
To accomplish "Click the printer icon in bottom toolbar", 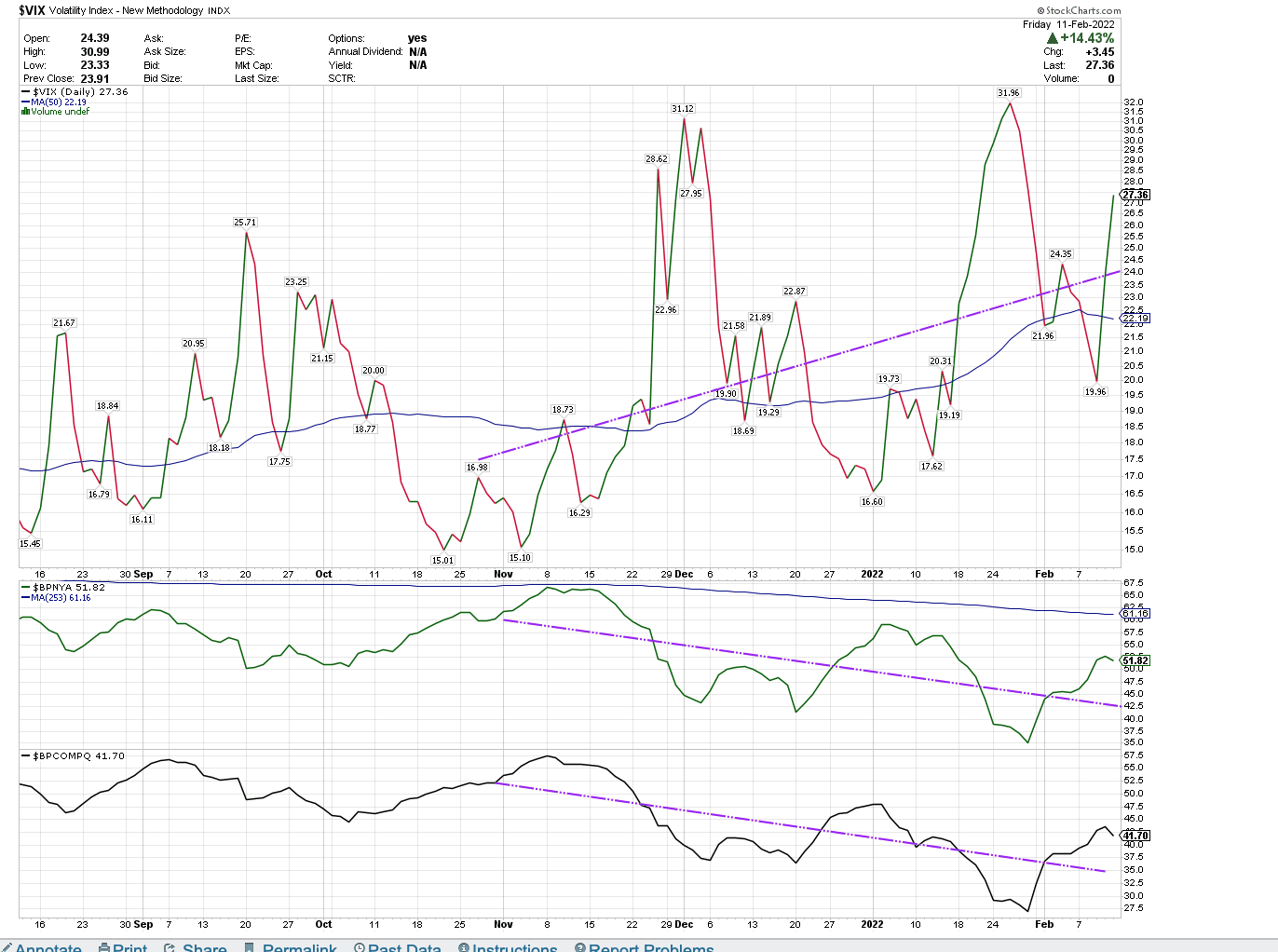I will [x=104, y=947].
